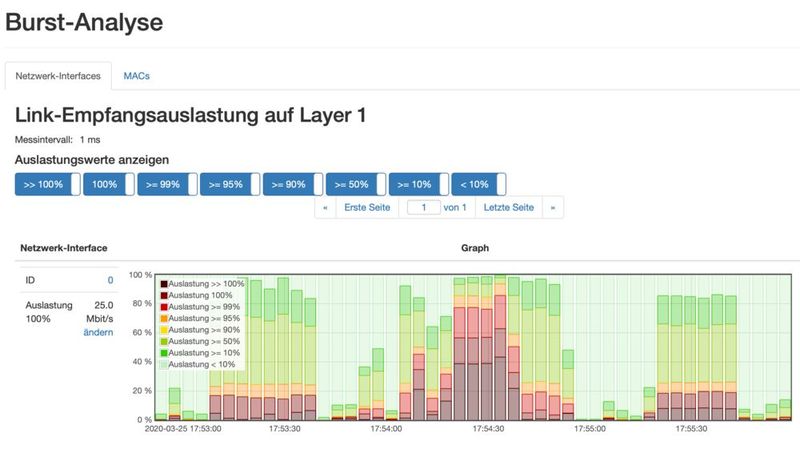Click the 2020-03-25 17:53:00 axis label

click(183, 429)
